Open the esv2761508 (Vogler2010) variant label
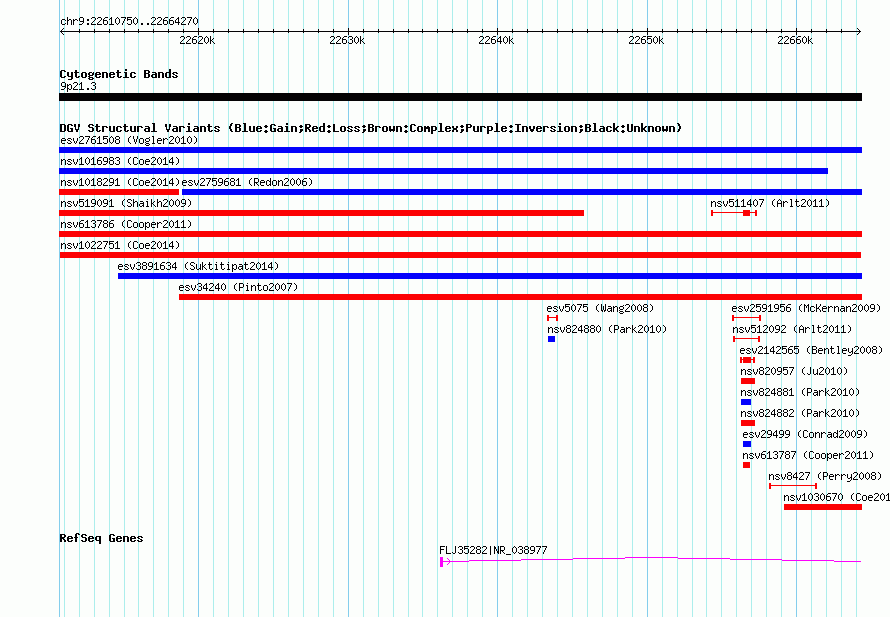This screenshot has width=890, height=617. point(129,140)
